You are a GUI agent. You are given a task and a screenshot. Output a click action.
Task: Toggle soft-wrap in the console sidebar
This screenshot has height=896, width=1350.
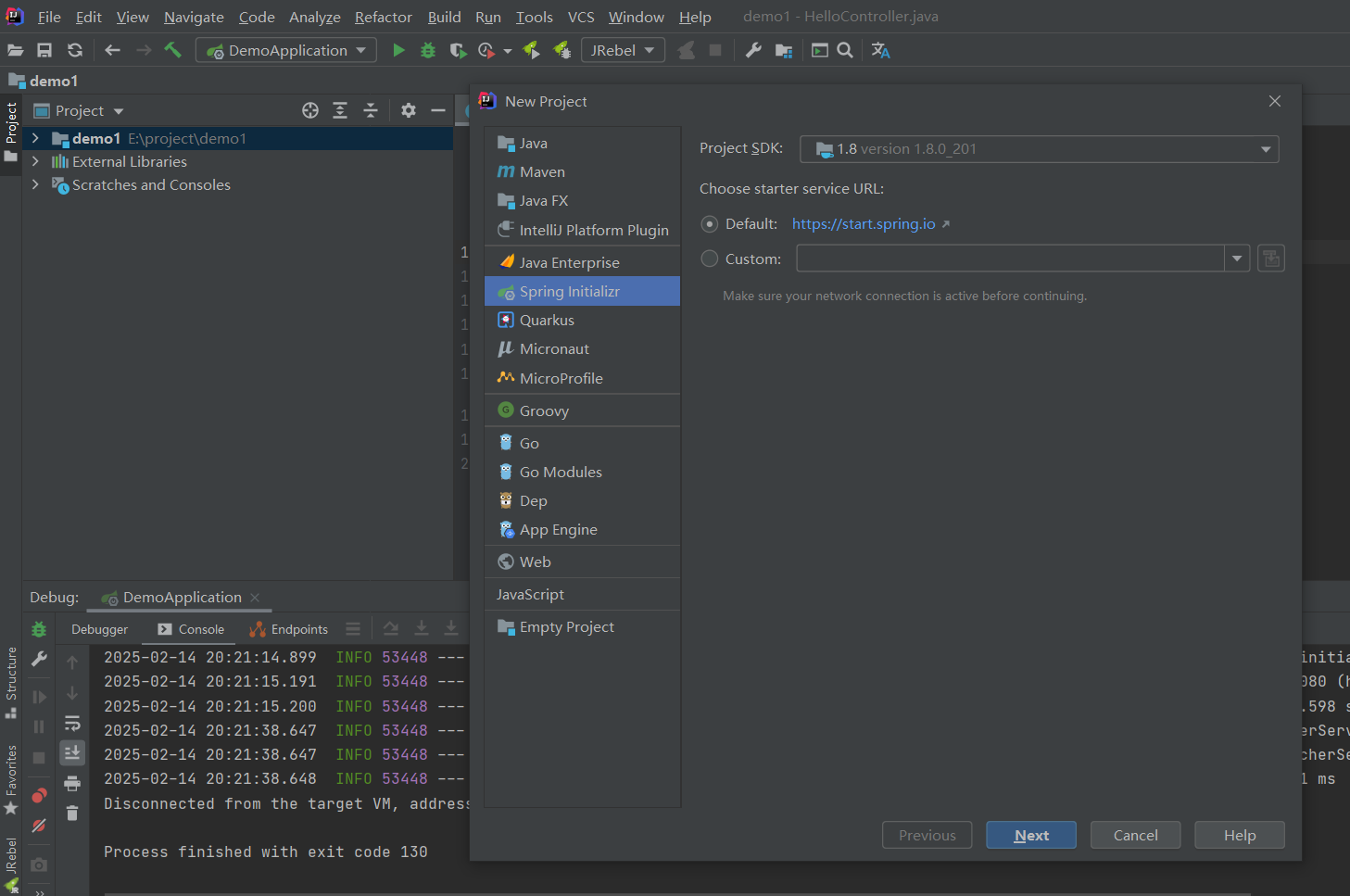pyautogui.click(x=72, y=724)
